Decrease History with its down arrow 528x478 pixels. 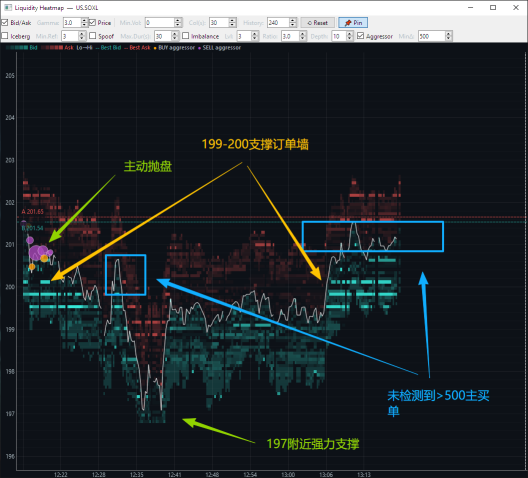(x=293, y=25)
